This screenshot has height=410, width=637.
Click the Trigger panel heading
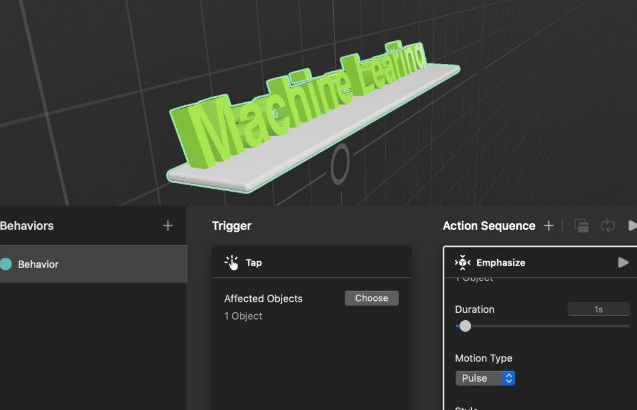coord(232,226)
